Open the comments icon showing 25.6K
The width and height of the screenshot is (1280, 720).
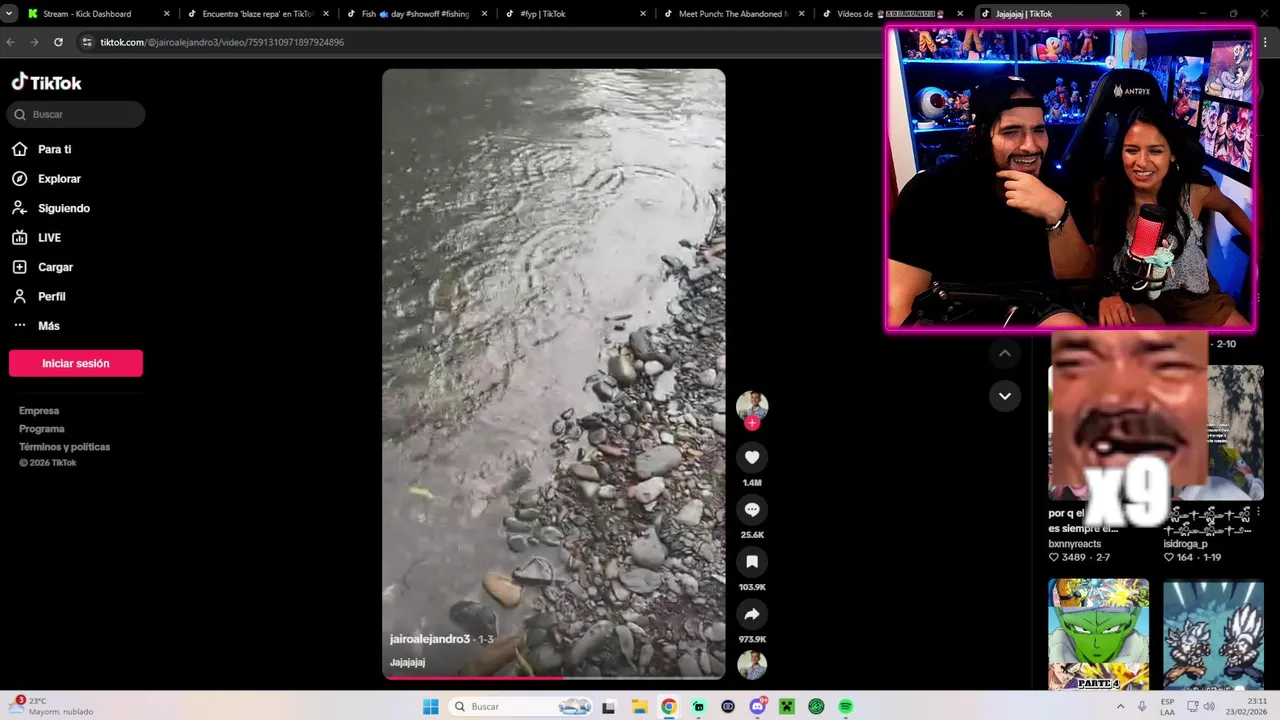pyautogui.click(x=752, y=510)
